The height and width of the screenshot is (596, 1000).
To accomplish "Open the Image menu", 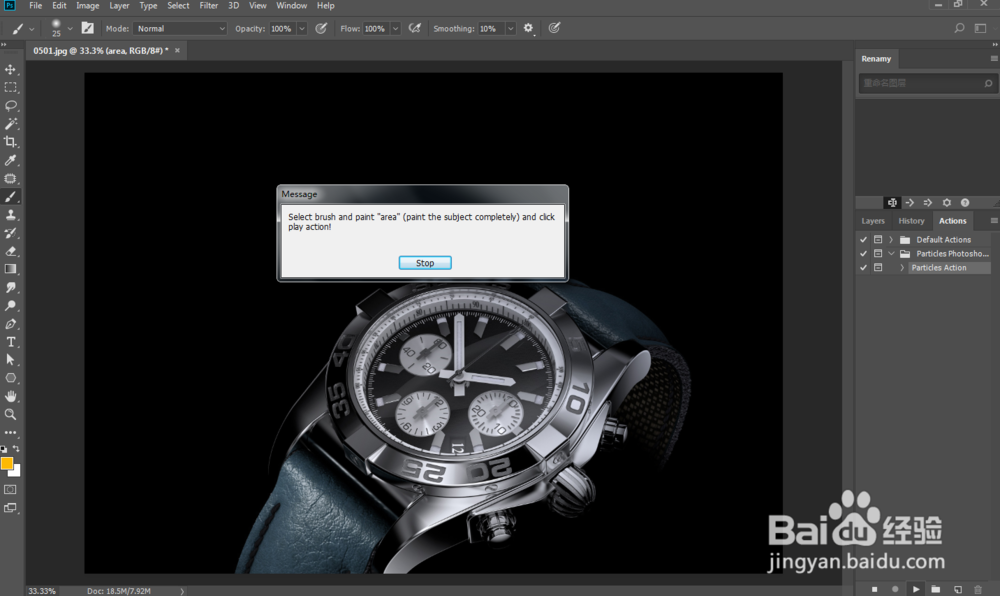I will pyautogui.click(x=87, y=6).
